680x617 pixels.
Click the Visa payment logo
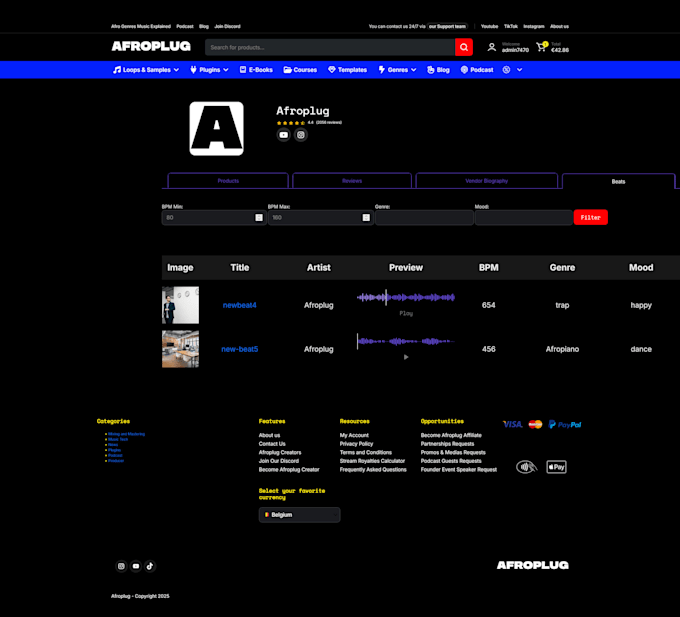pos(513,424)
